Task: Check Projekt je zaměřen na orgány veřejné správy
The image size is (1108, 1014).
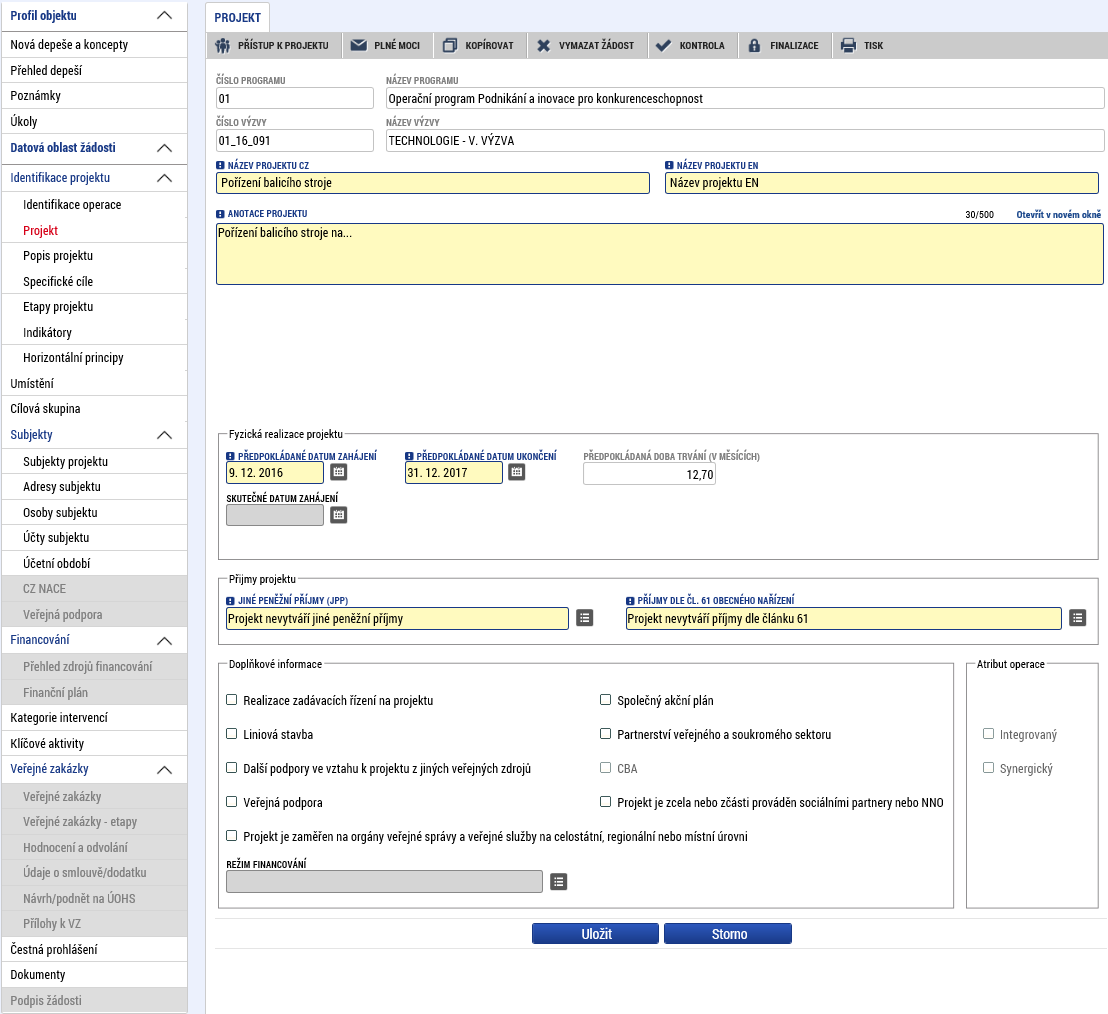Action: (232, 836)
